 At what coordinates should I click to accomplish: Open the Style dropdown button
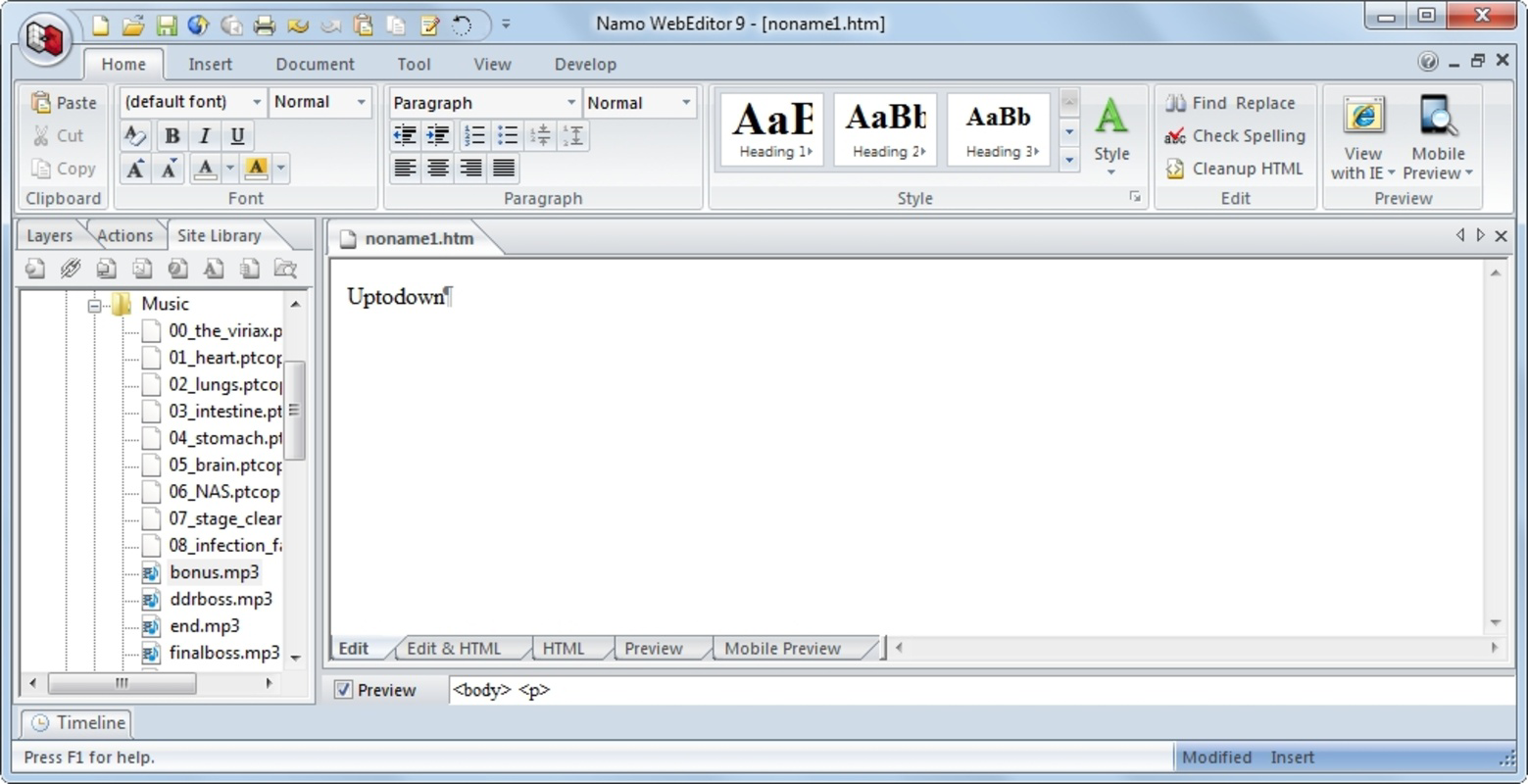click(1111, 137)
